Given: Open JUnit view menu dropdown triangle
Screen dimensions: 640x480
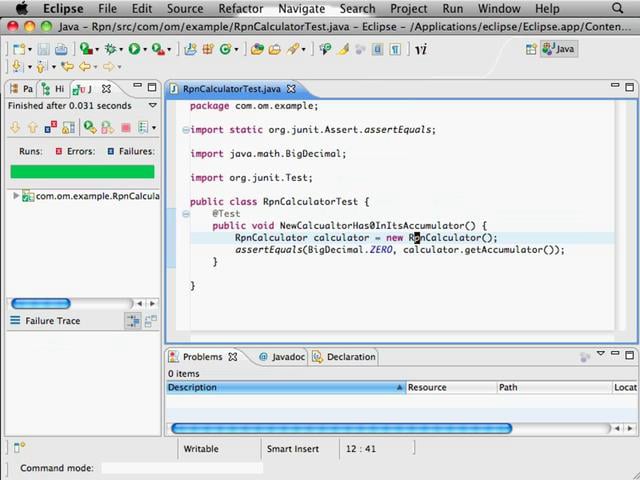Looking at the screenshot, I should coord(153,106).
